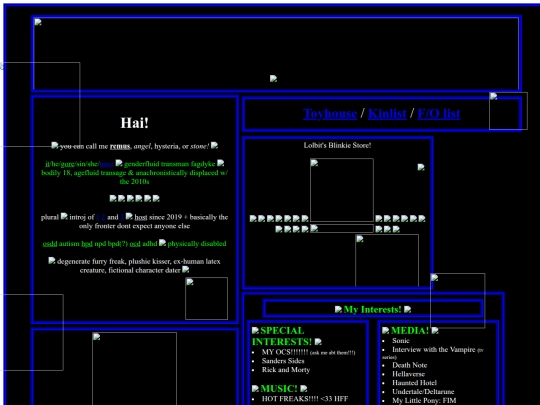Click broken image before 'physically disabled'
This screenshot has height=405, width=540.
click(163, 243)
